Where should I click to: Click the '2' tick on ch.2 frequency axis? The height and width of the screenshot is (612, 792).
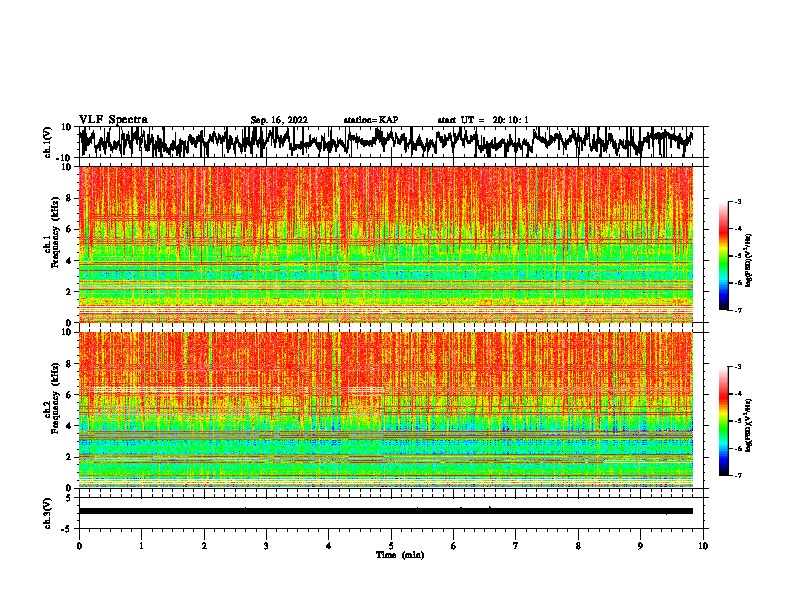(x=69, y=457)
